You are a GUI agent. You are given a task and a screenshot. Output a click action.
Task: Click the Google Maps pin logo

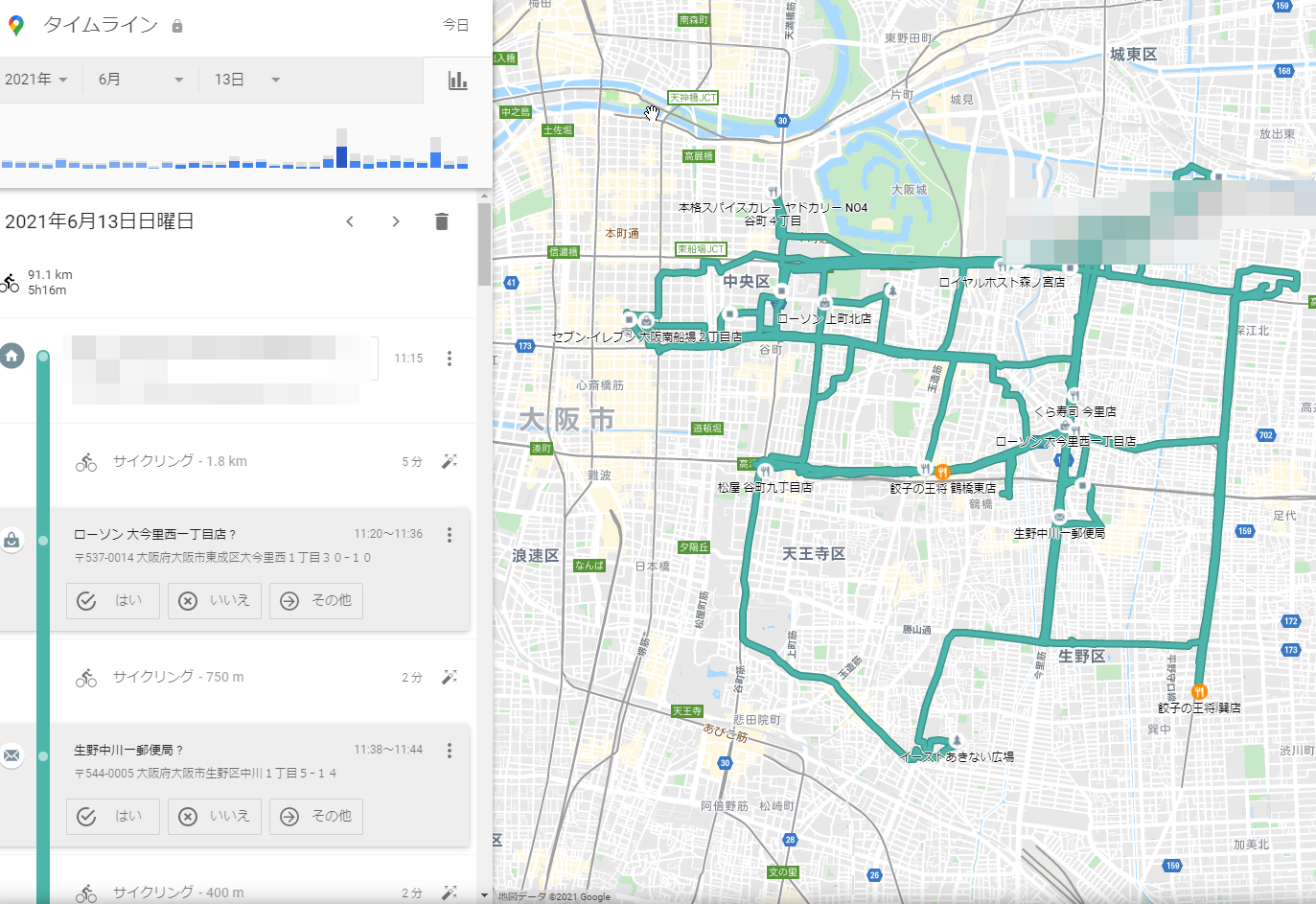pyautogui.click(x=15, y=26)
